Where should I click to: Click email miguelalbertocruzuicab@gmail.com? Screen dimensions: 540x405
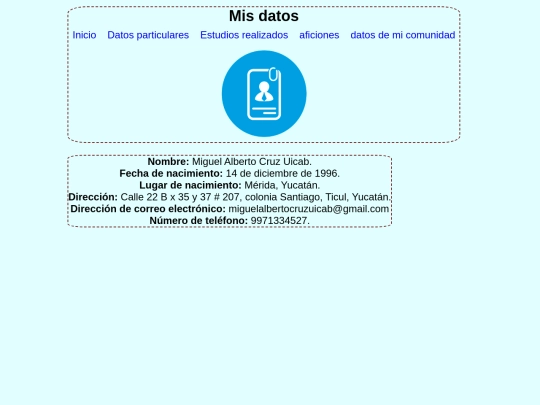309,209
